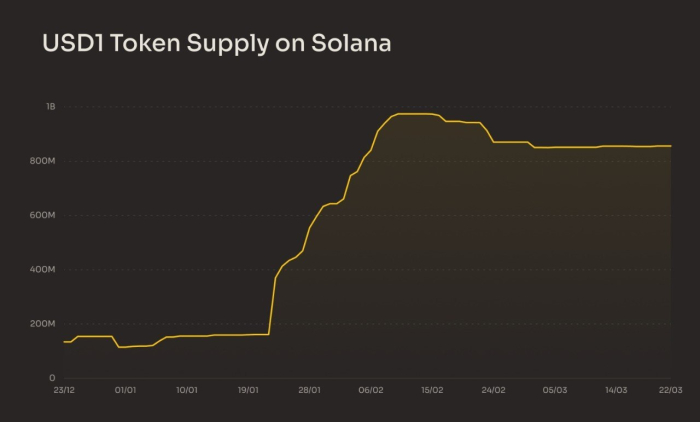Select the 23/12 date on the x-axis
This screenshot has height=422, width=700.
tap(64, 390)
